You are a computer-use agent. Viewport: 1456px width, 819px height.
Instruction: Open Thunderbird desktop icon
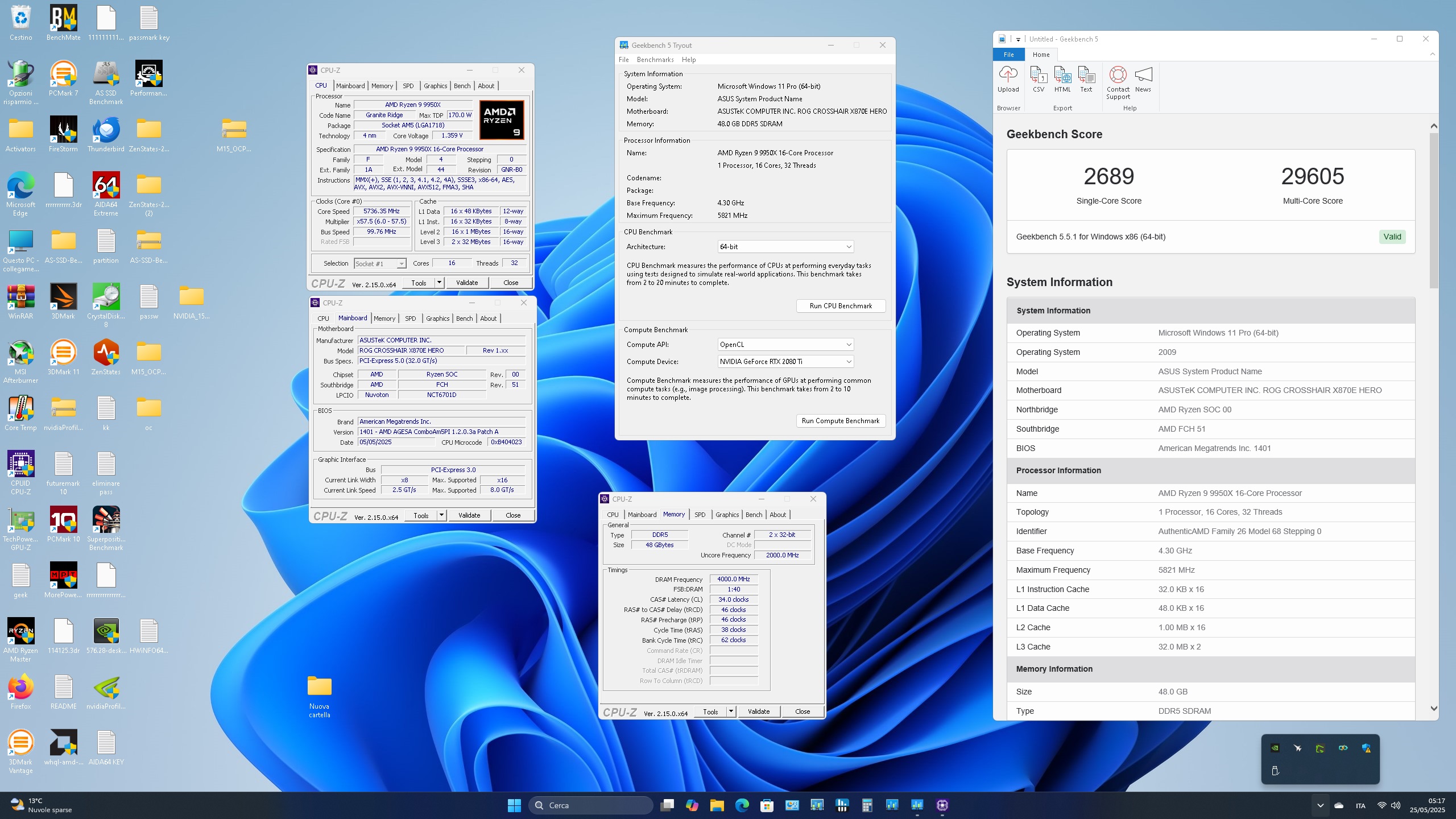[106, 134]
